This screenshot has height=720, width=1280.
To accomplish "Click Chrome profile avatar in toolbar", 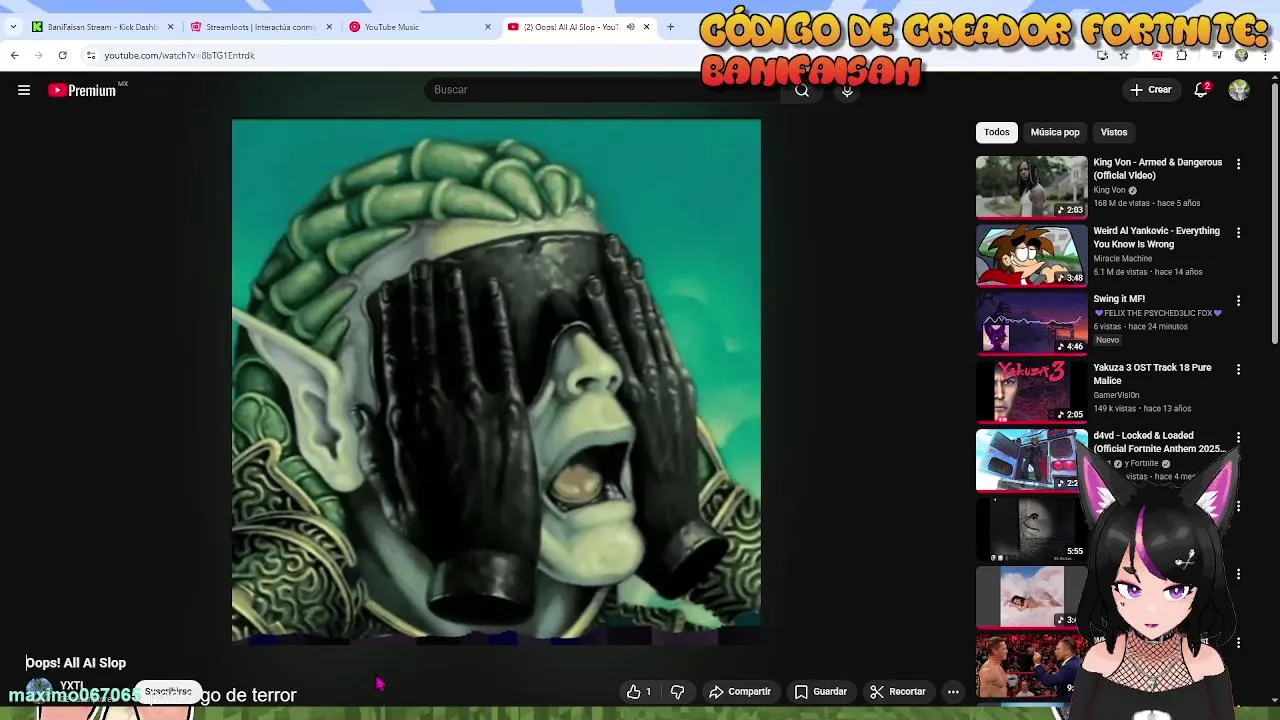I will [1241, 55].
